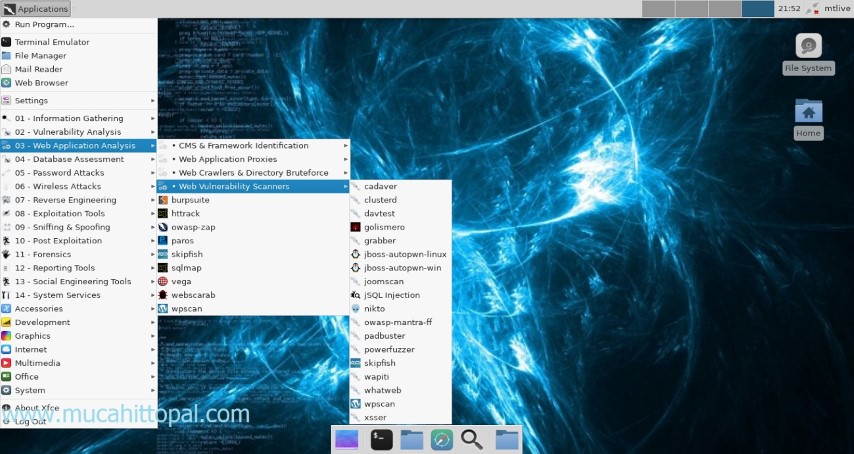Open Web Browser menu entry

pyautogui.click(x=79, y=83)
